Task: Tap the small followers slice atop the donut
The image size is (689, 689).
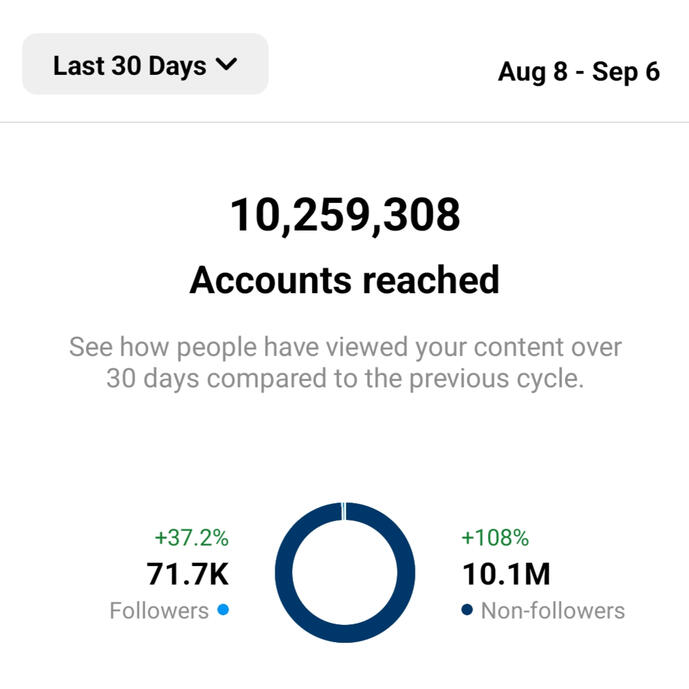Action: [344, 511]
